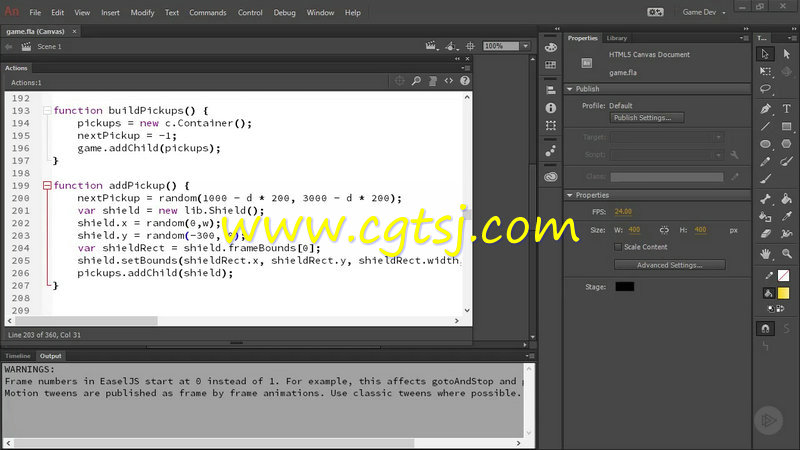This screenshot has width=800, height=450.
Task: Open the Transform panel icon
Action: [x=551, y=125]
